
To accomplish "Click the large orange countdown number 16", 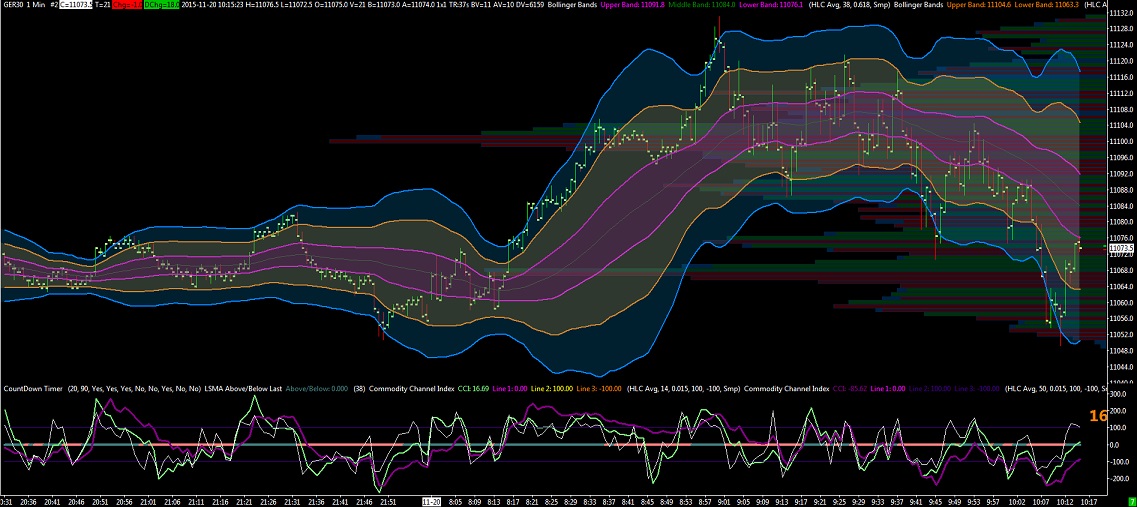I will [x=1099, y=416].
